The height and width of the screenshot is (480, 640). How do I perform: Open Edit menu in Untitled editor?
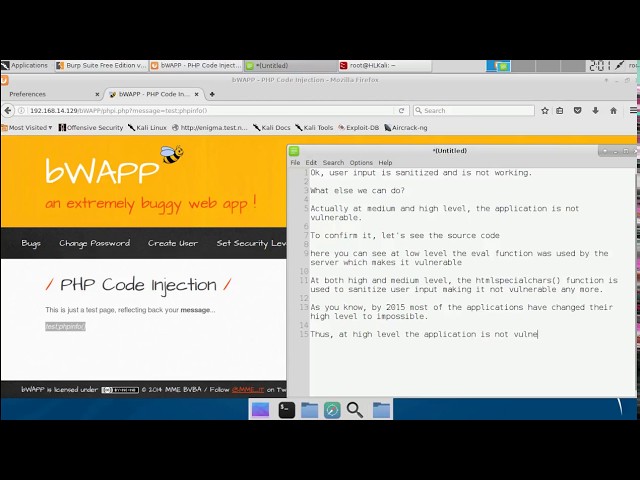[x=311, y=162]
